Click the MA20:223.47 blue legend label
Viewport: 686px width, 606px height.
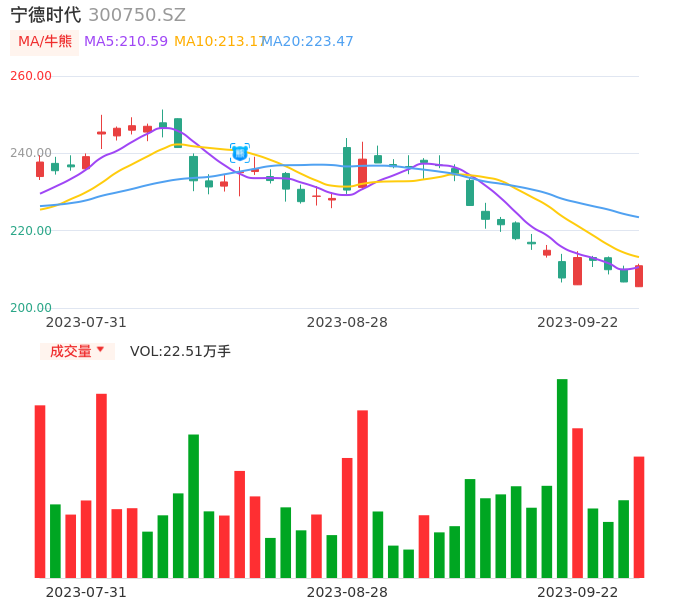308,41
